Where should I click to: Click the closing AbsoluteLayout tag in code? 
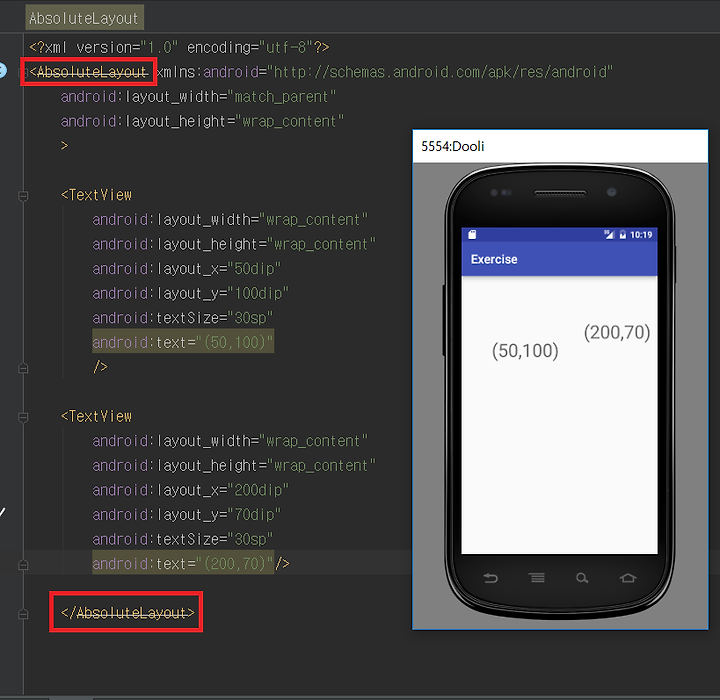[128, 613]
